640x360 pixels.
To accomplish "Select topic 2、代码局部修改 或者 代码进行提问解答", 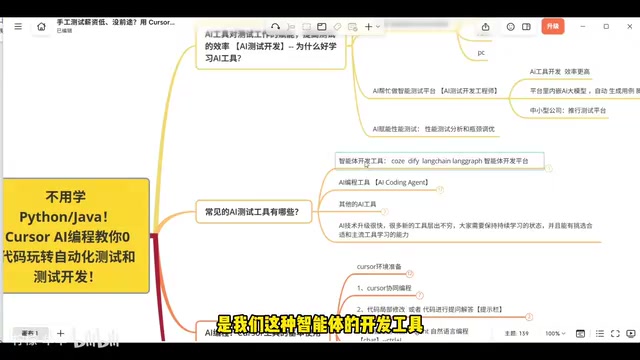I will (429, 310).
